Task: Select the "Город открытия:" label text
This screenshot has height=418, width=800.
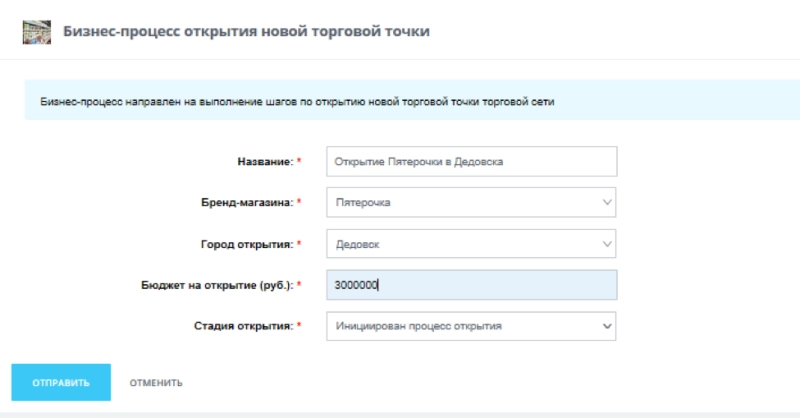Action: [x=247, y=244]
